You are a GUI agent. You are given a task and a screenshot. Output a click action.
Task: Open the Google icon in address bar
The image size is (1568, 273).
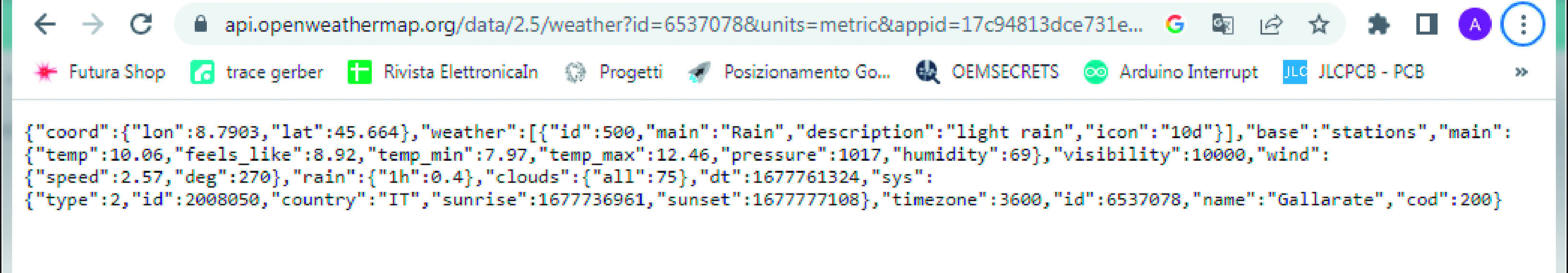click(1175, 24)
